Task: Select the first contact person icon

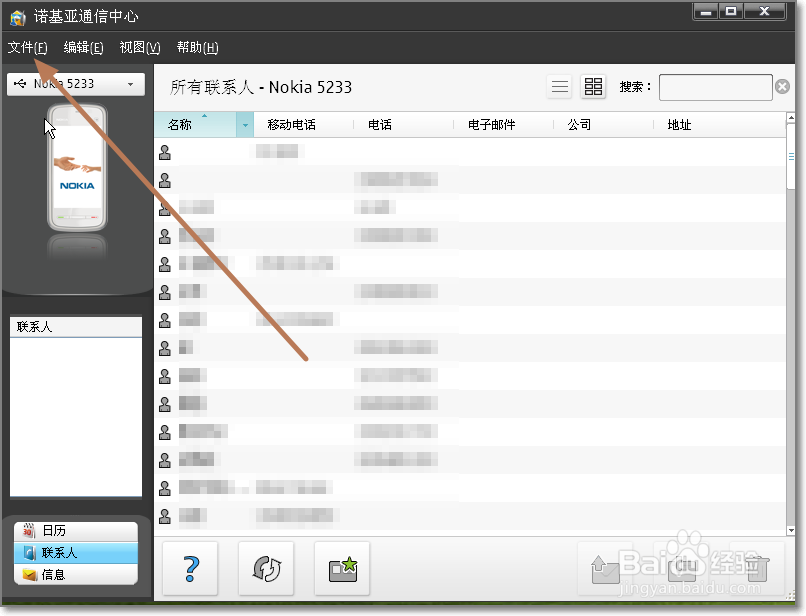Action: [165, 152]
